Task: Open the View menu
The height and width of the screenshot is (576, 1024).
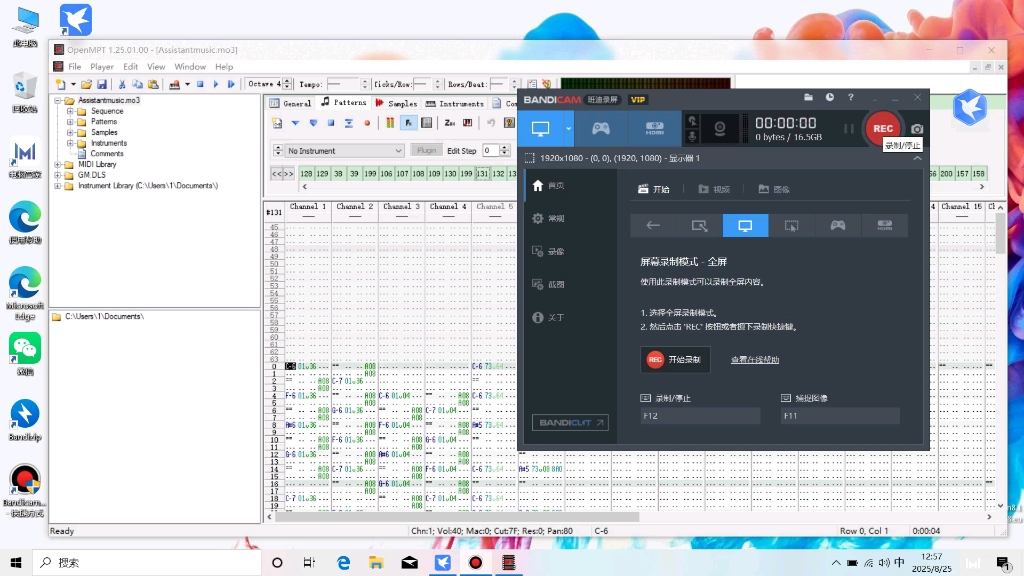Action: click(x=156, y=67)
